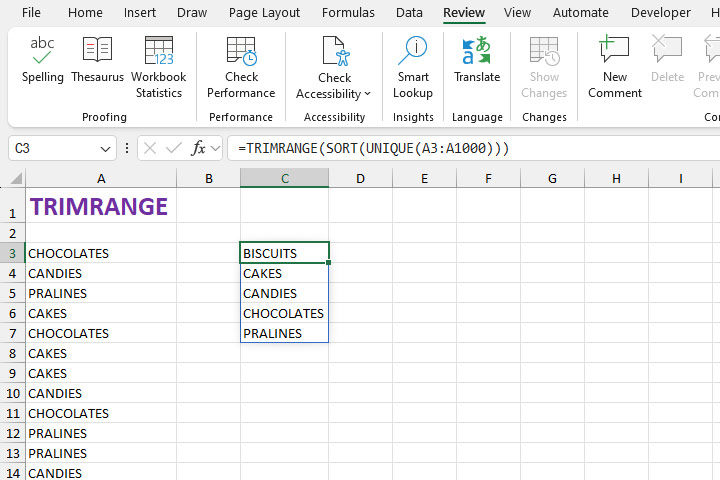Switch to the Home tab
720x480 pixels.
tap(85, 13)
